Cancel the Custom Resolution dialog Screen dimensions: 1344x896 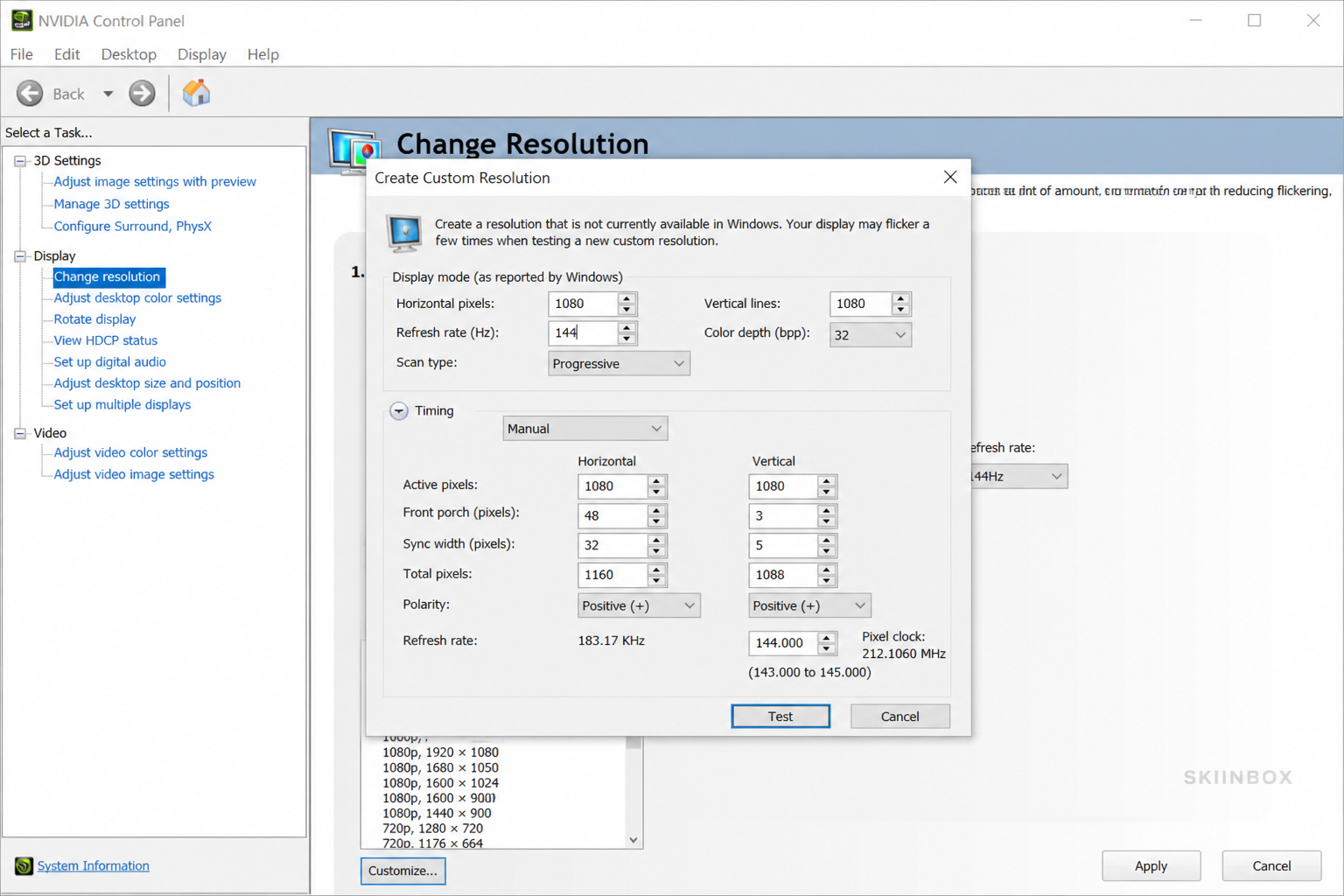pyautogui.click(x=899, y=717)
